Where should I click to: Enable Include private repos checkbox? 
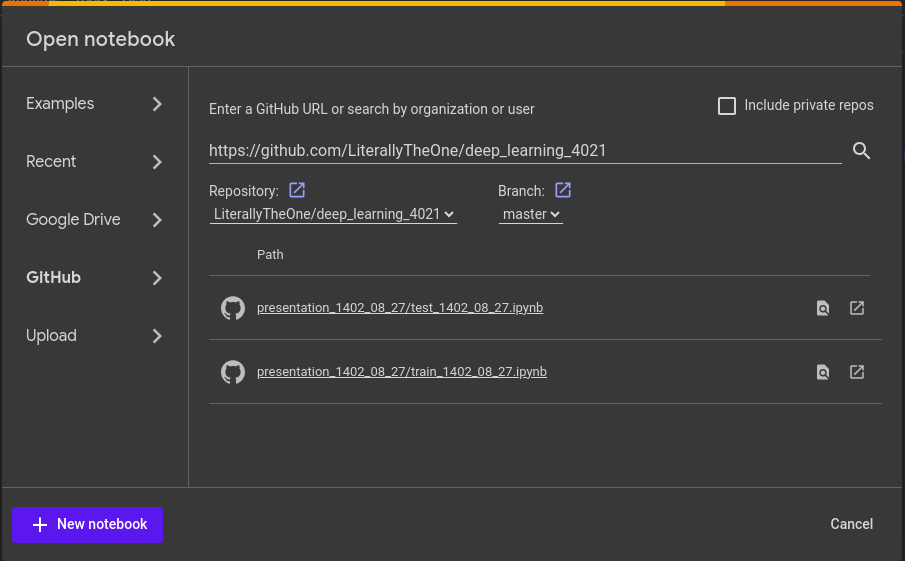727,106
